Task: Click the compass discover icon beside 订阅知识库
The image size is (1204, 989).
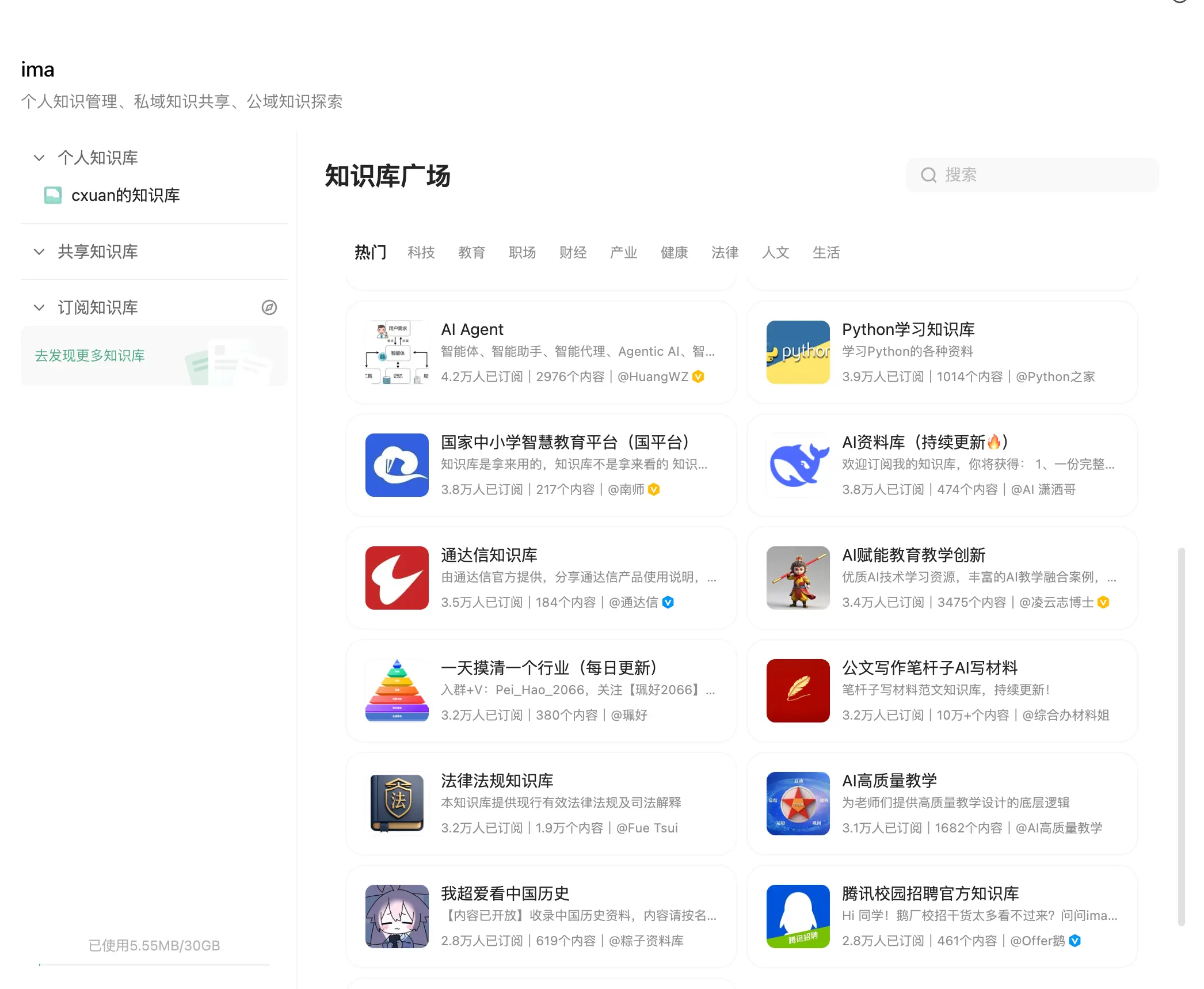Action: (x=269, y=307)
